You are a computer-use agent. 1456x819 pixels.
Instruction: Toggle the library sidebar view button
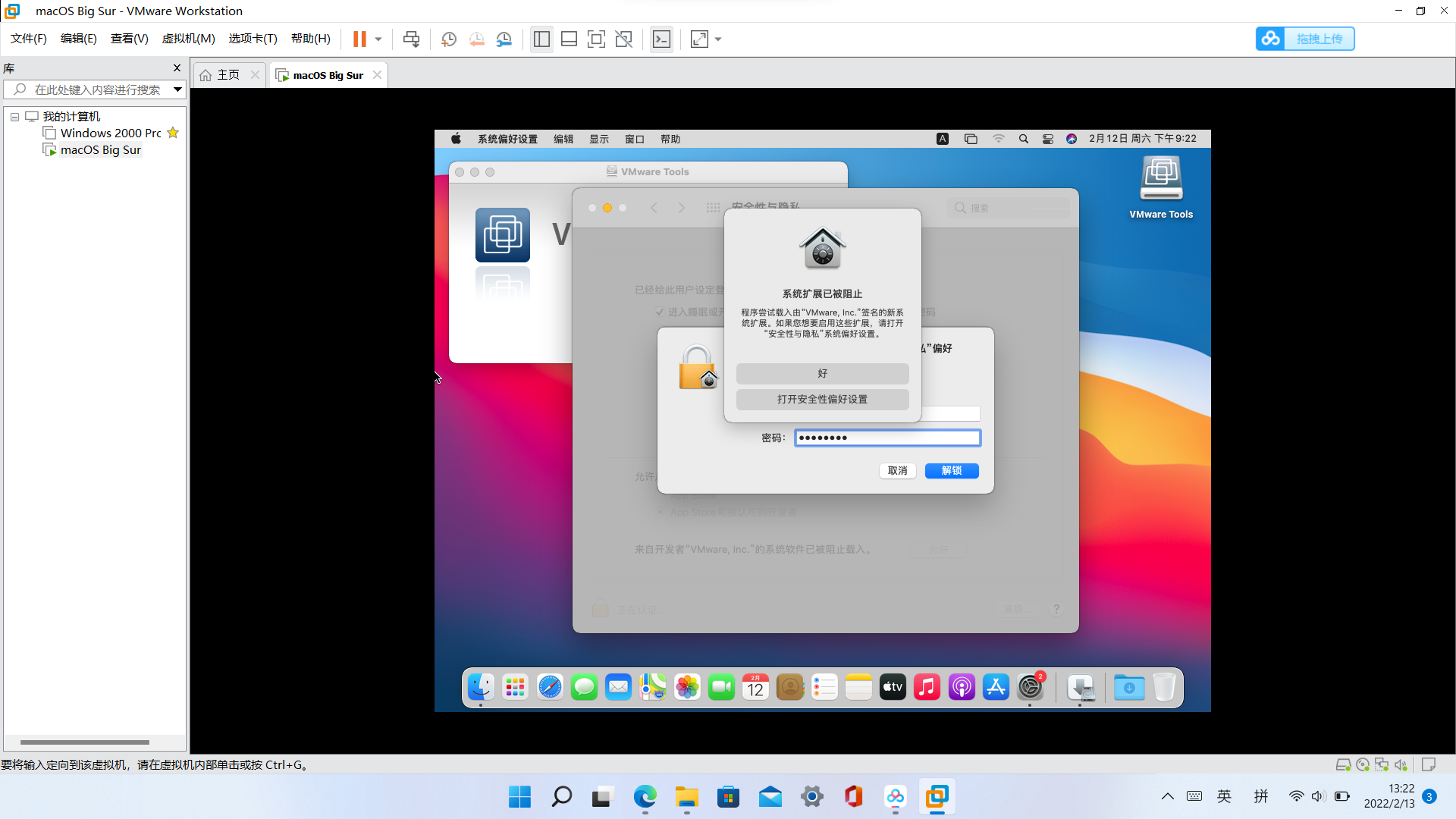coord(541,39)
